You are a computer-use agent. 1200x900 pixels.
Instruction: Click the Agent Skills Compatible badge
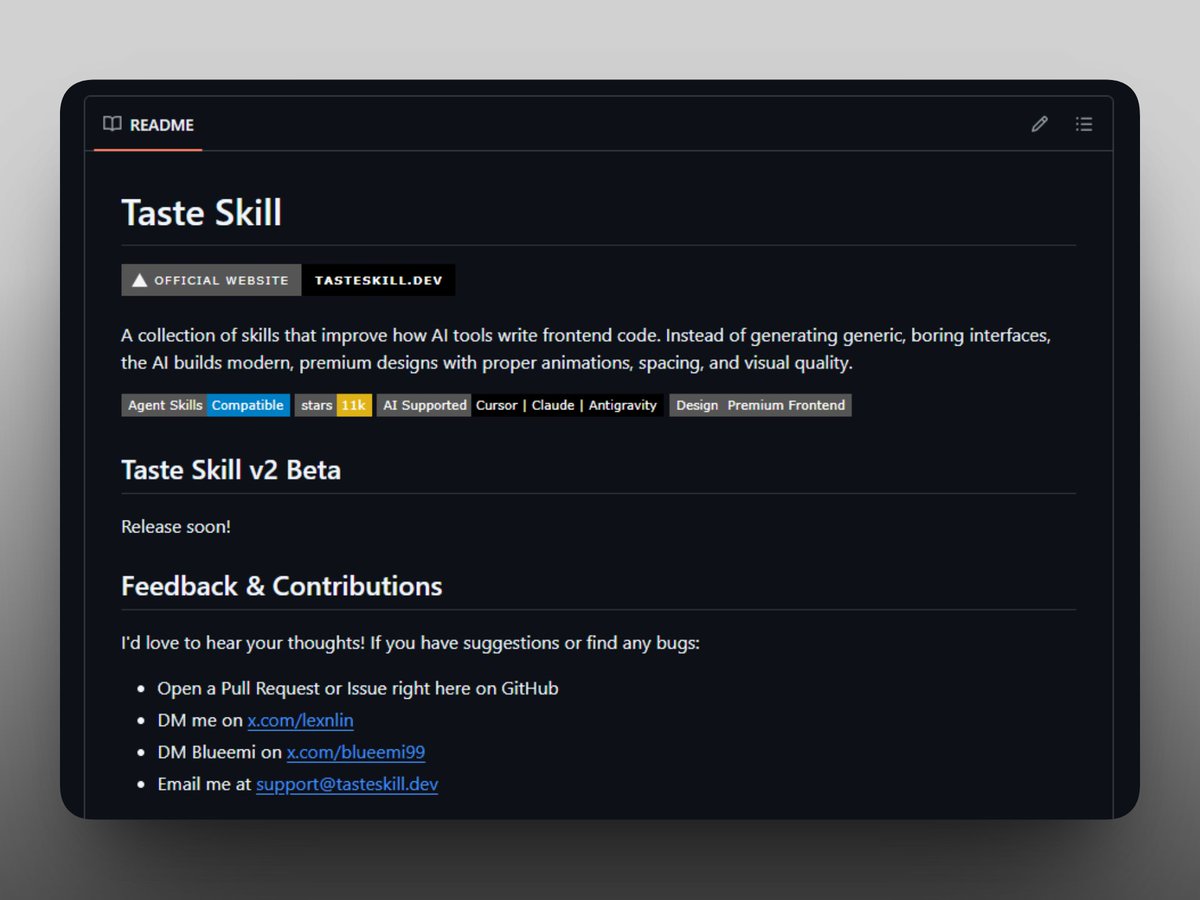206,405
